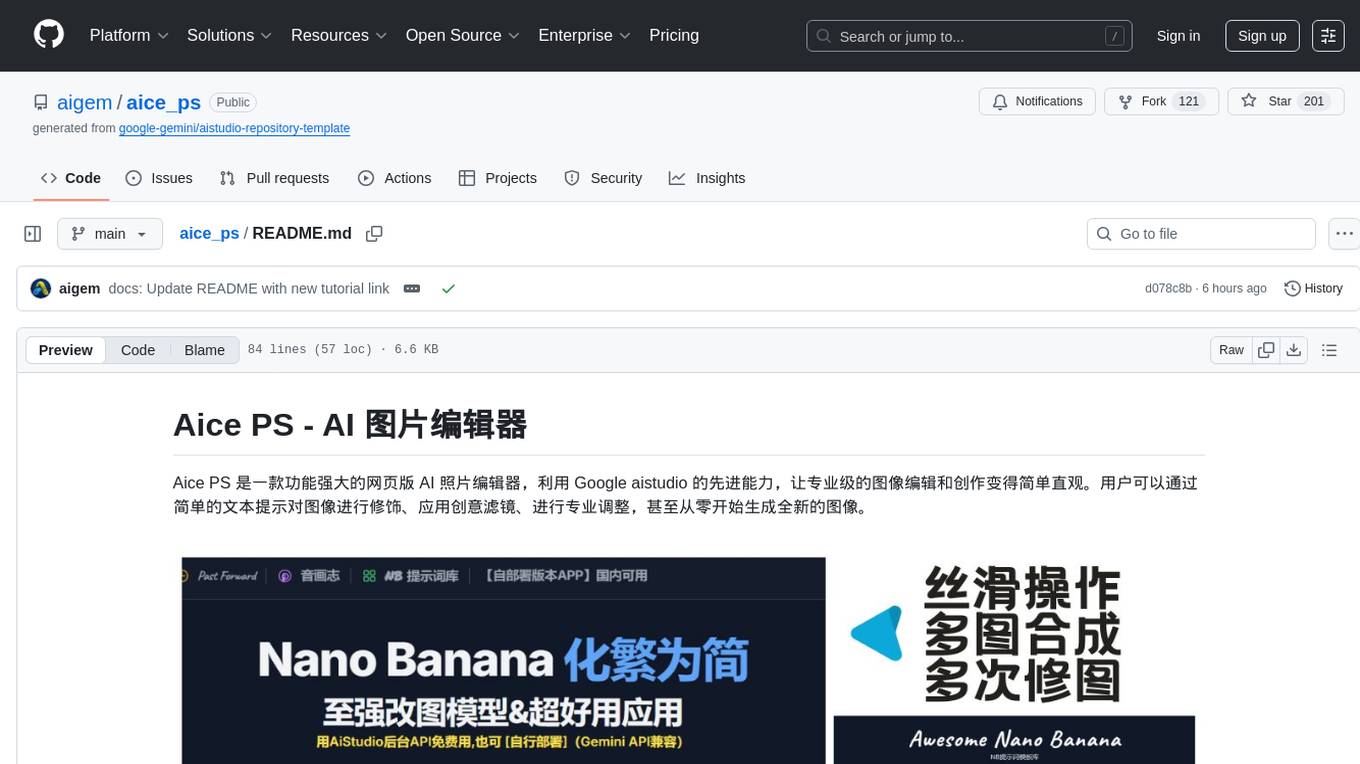
Task: Open the aice_ps repository link
Action: (163, 102)
